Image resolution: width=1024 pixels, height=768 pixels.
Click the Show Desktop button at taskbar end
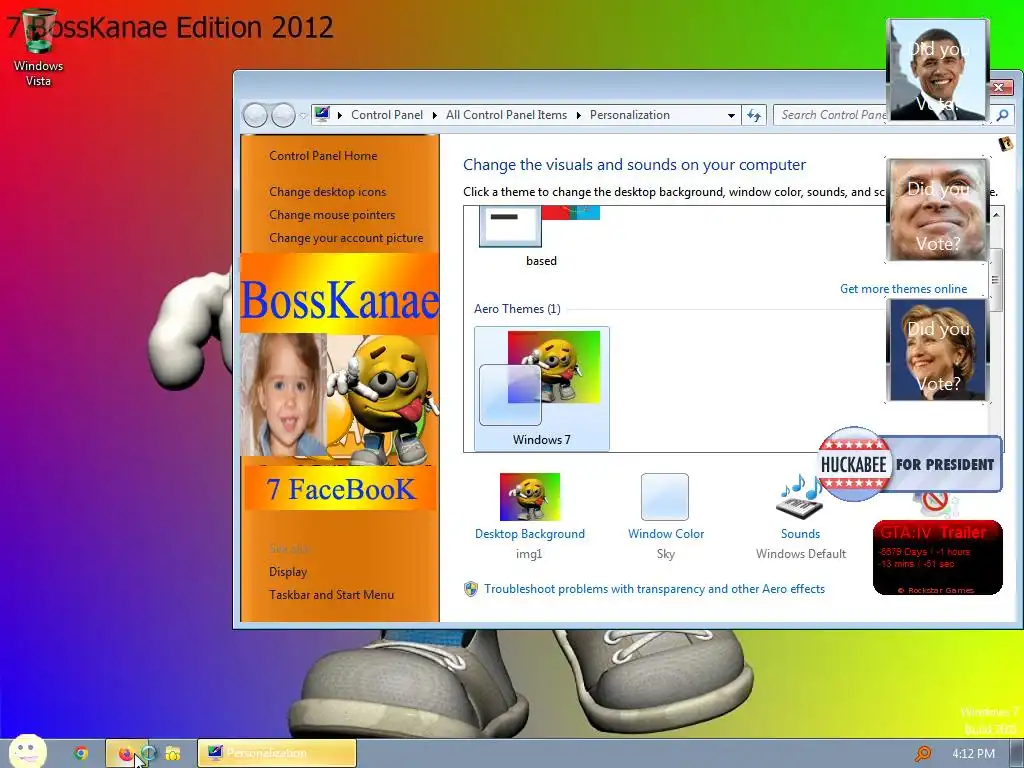[x=1017, y=754]
